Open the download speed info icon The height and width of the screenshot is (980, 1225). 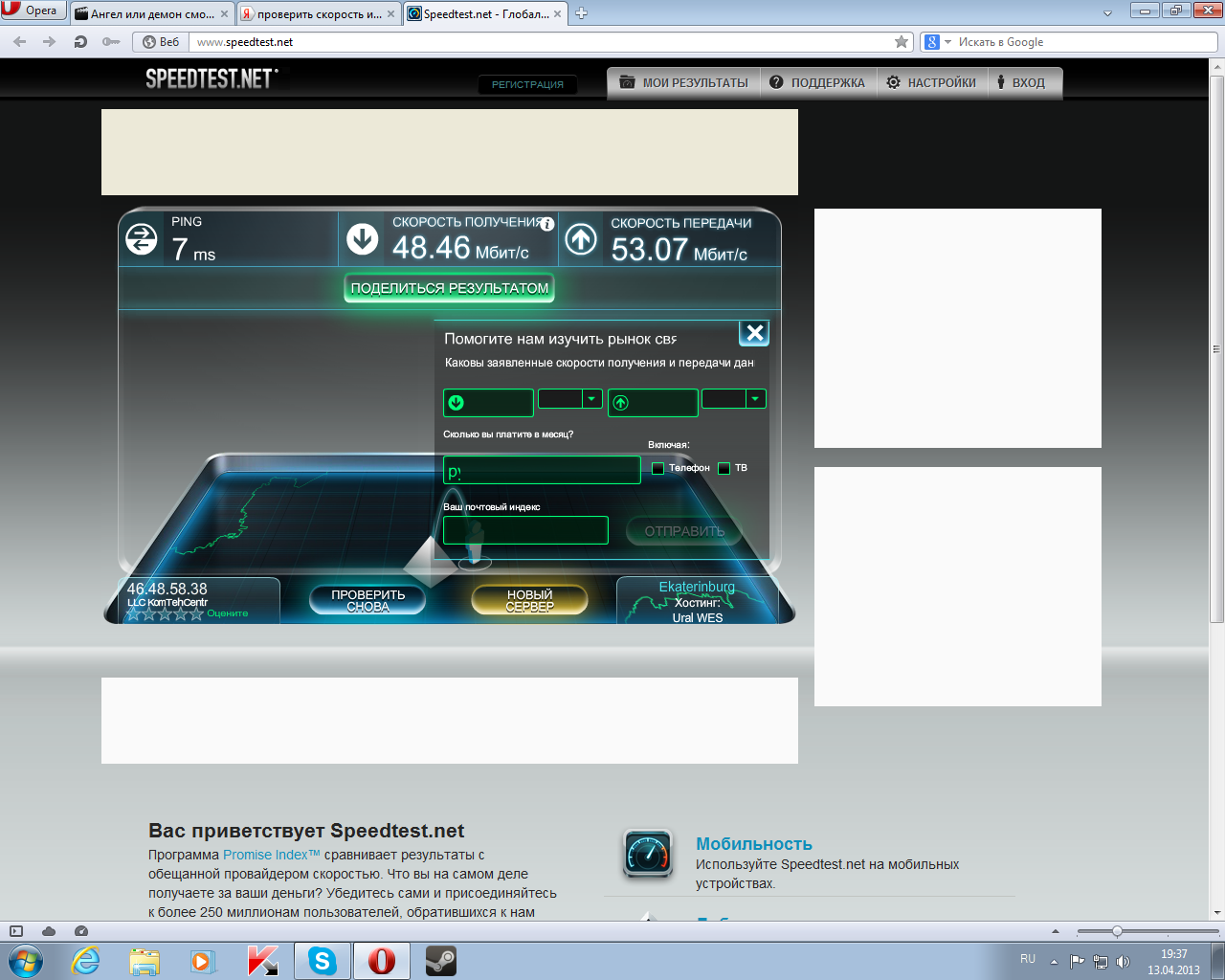[547, 224]
